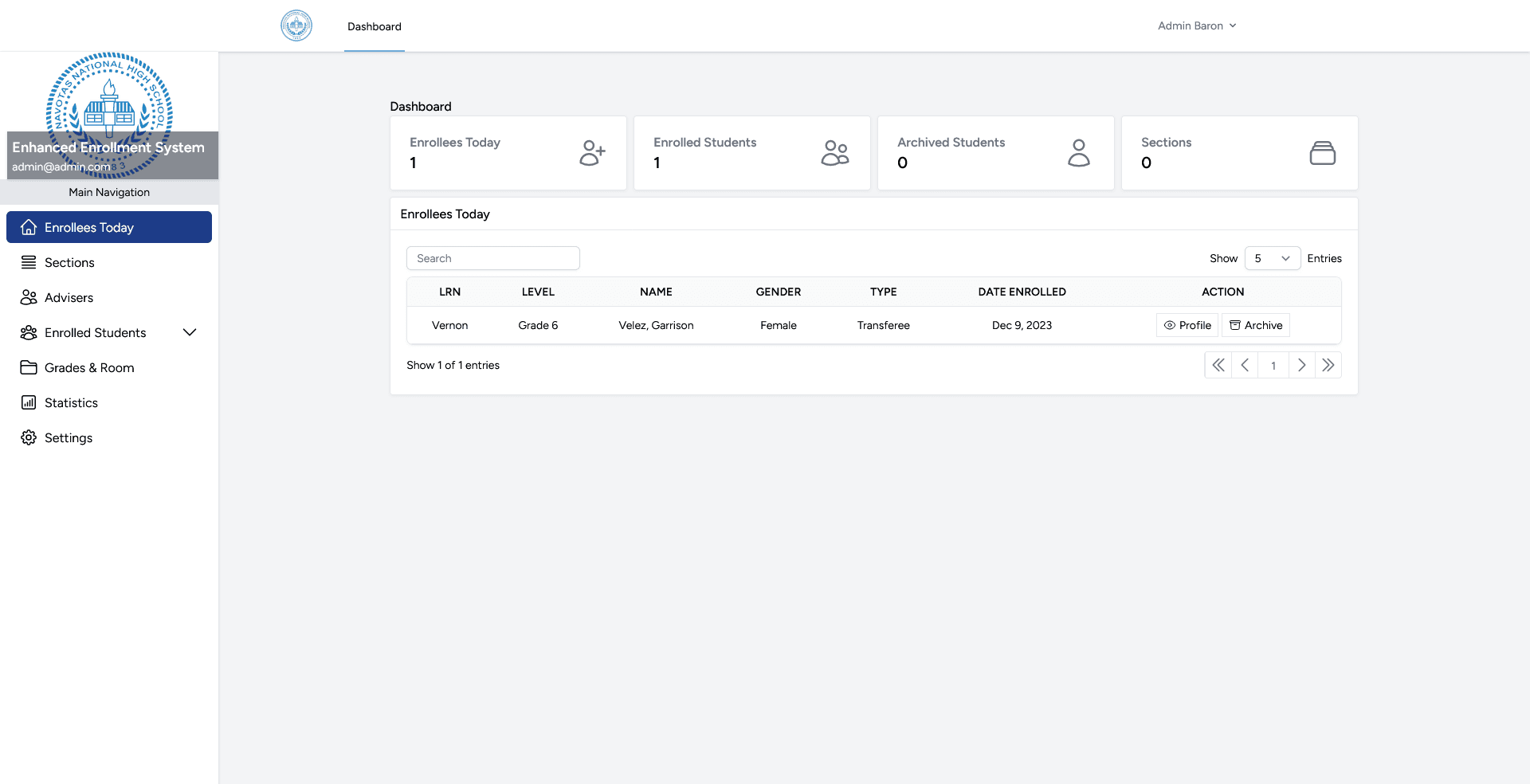Open Settings from the sidebar
Image resolution: width=1530 pixels, height=784 pixels.
pos(69,437)
